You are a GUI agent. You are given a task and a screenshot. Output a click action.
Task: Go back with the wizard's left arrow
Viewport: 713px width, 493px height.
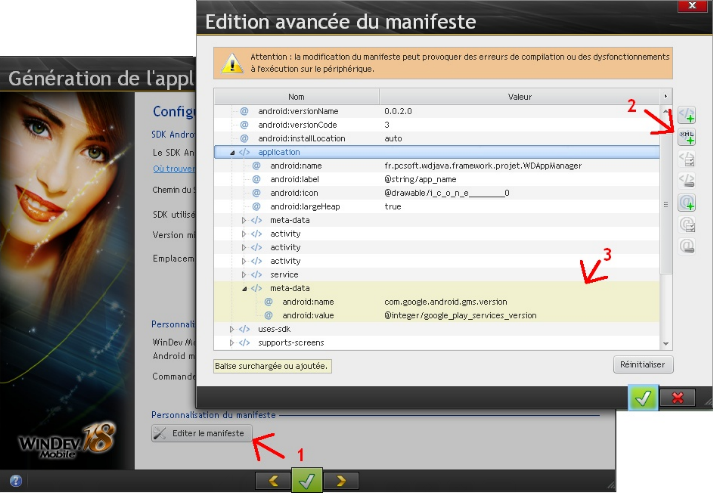click(274, 481)
